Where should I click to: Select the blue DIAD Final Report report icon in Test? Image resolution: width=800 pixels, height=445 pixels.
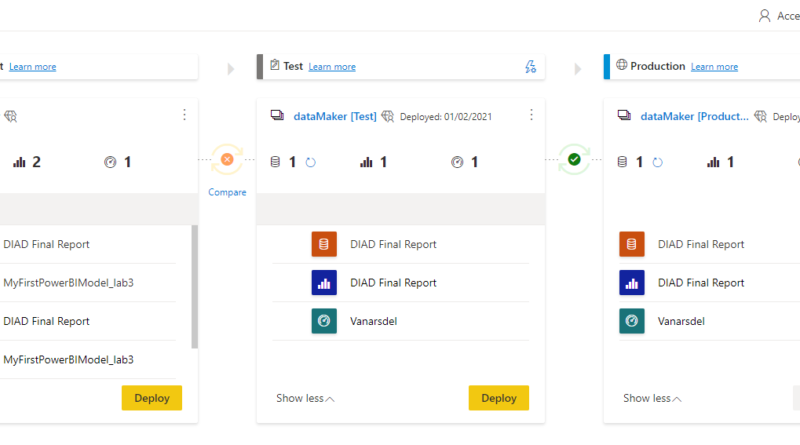pyautogui.click(x=324, y=283)
